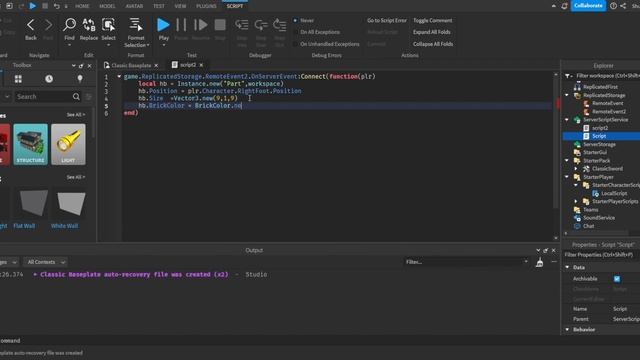Click the Collaborate button
640x360 pixels.
(x=588, y=6)
